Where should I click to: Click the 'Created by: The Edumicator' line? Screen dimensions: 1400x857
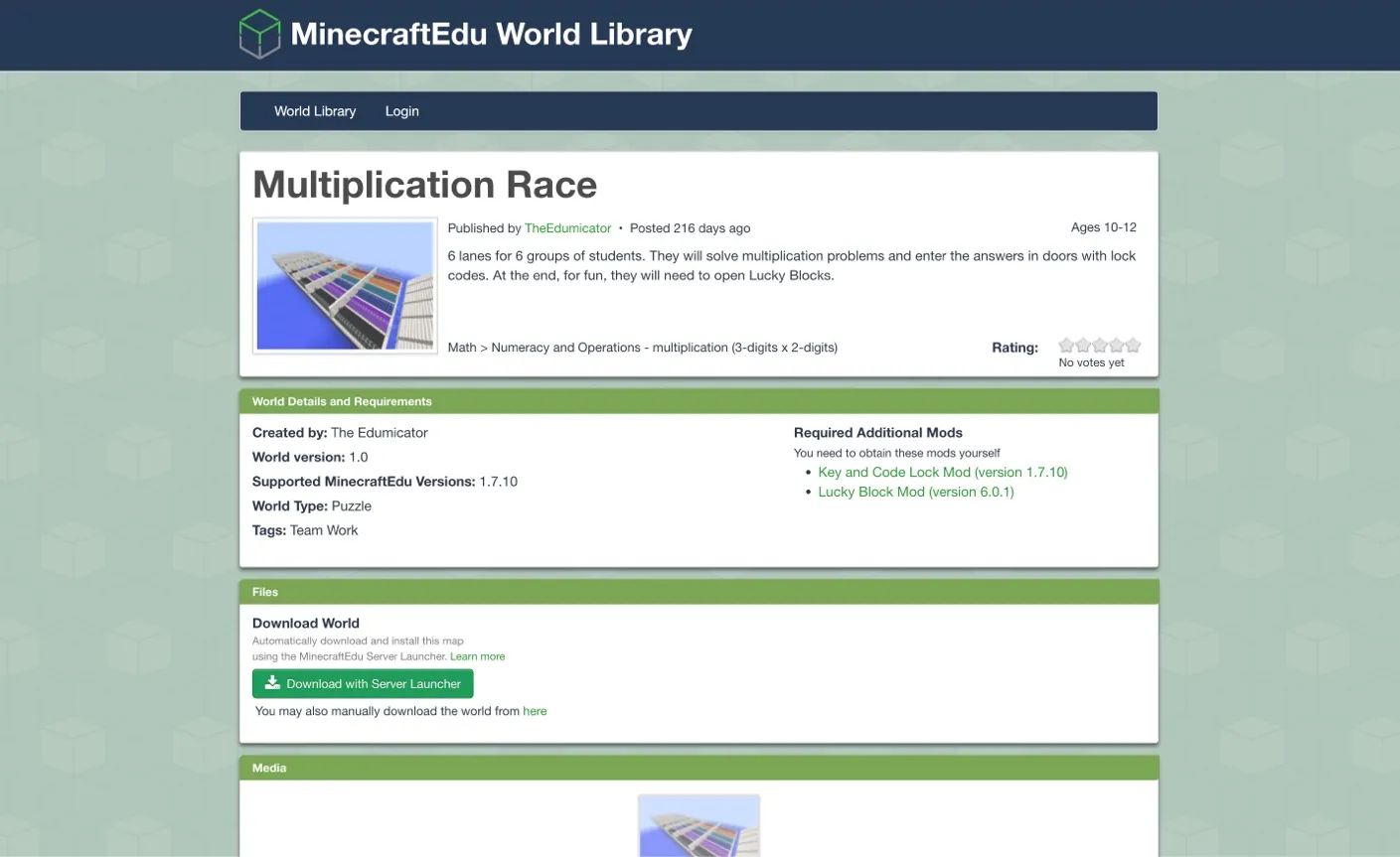pos(340,433)
